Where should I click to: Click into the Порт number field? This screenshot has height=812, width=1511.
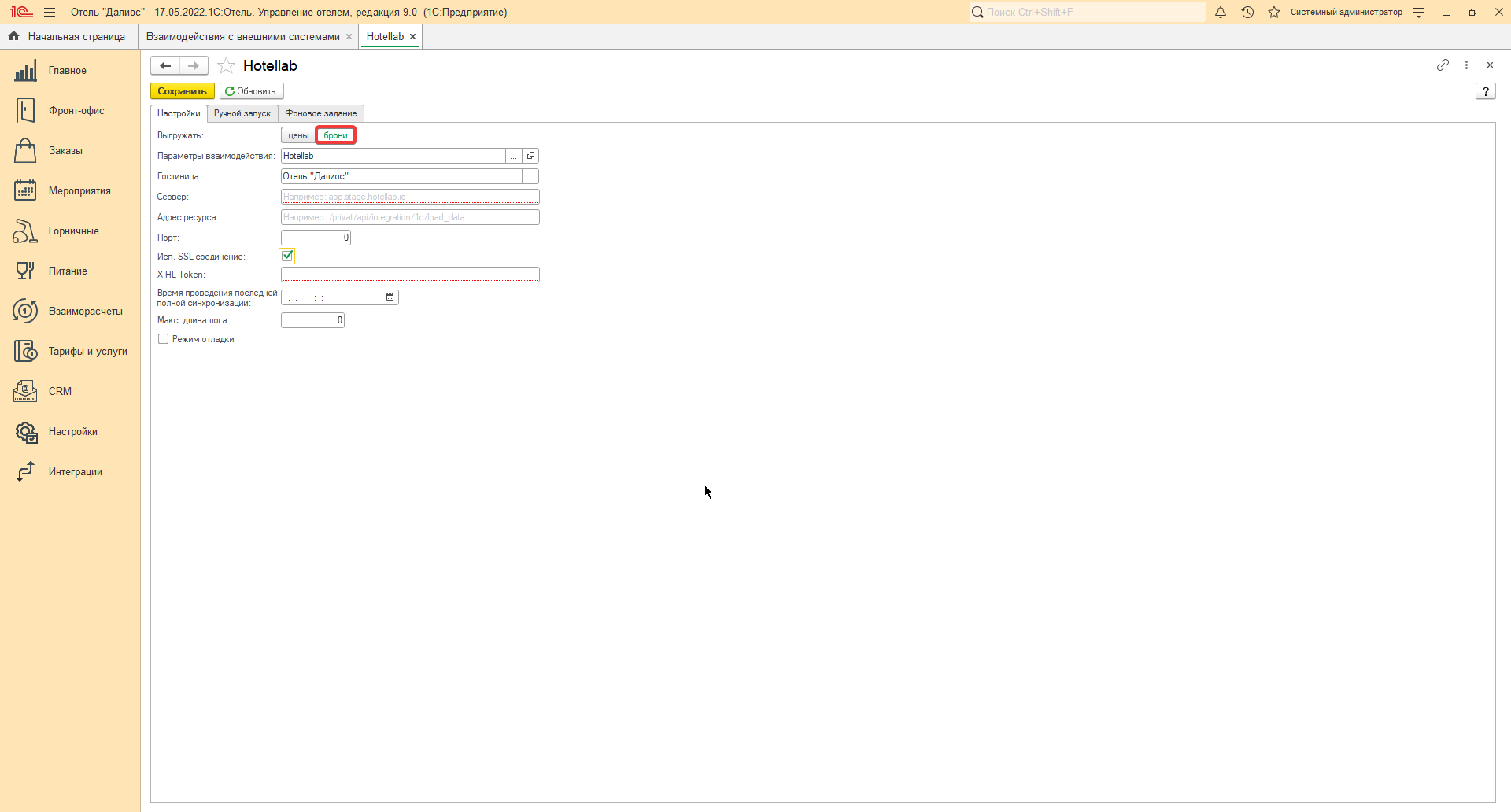tap(316, 238)
